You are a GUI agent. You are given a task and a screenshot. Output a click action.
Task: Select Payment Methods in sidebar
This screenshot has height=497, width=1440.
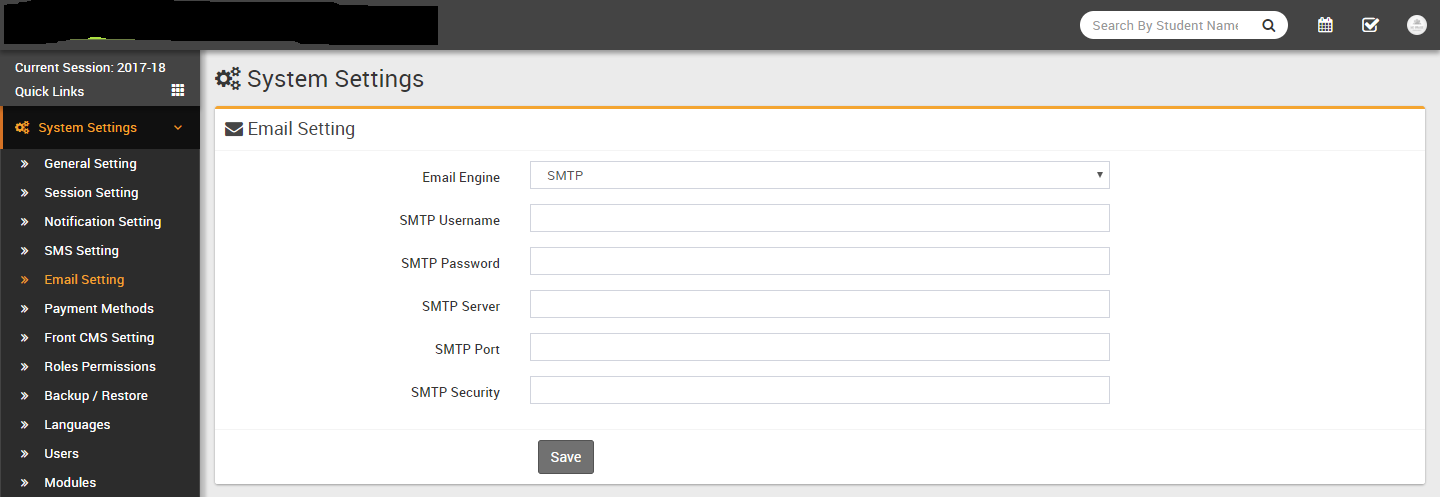(x=99, y=309)
